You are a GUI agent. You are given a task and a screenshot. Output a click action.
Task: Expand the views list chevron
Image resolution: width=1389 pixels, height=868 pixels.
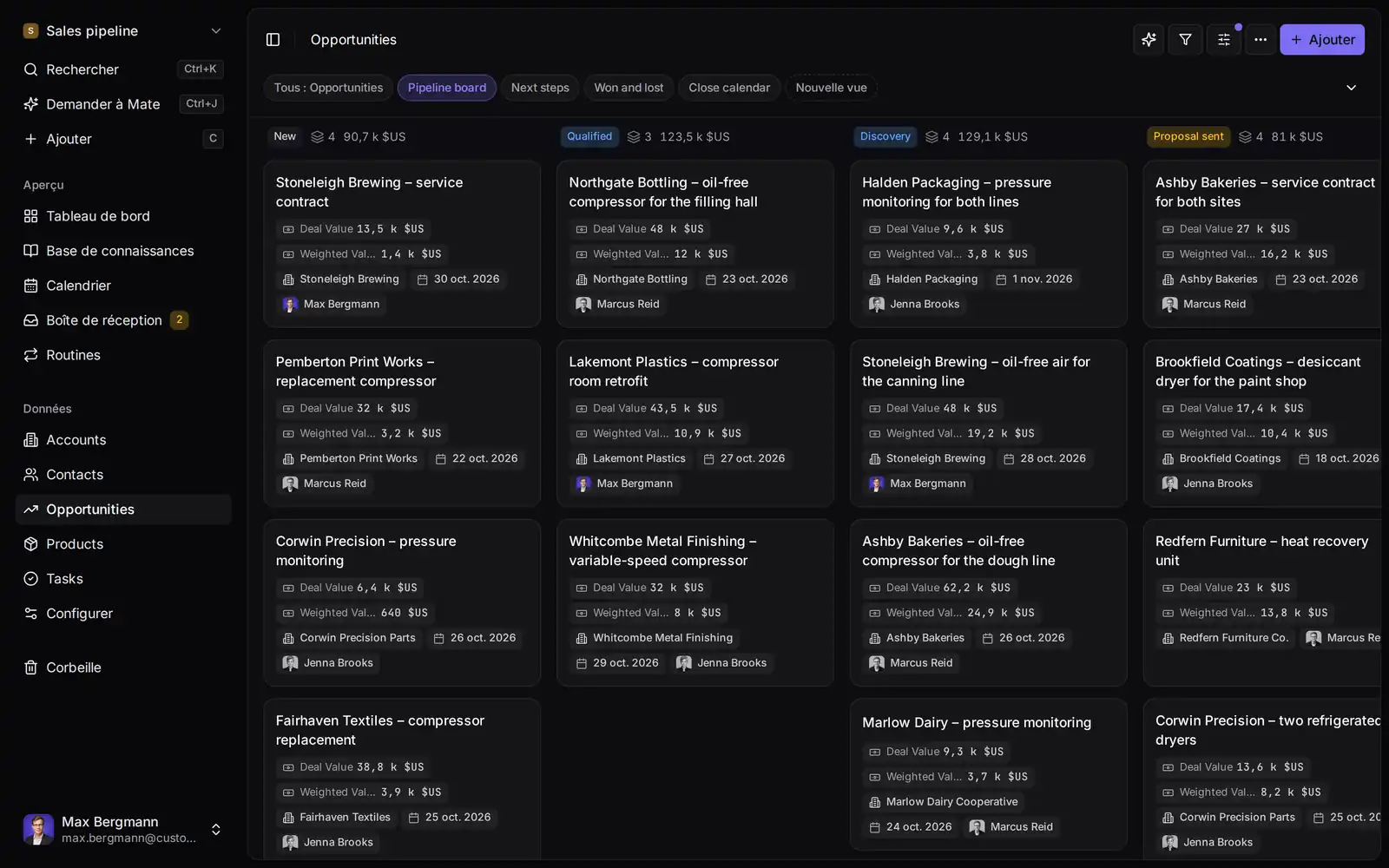pyautogui.click(x=1351, y=88)
